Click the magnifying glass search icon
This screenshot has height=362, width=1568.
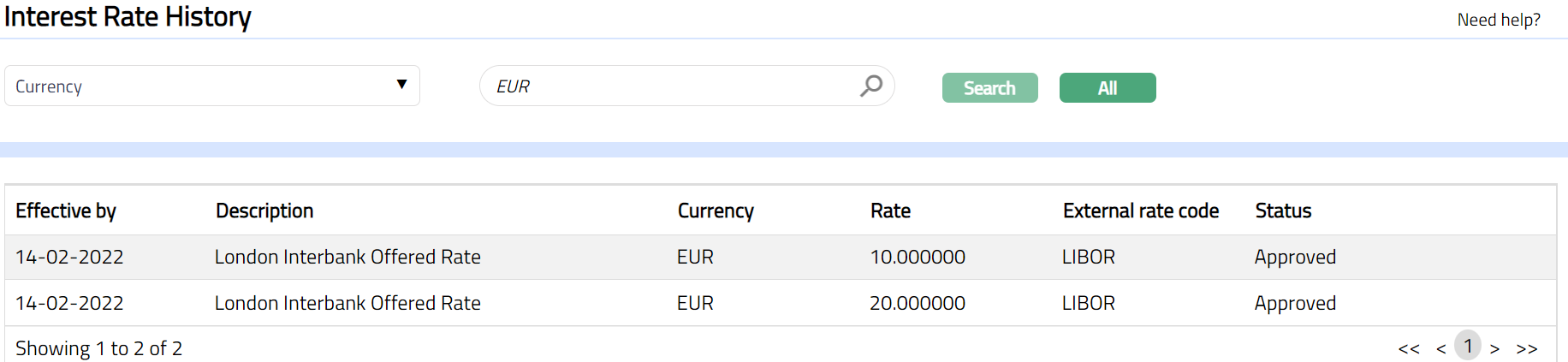pyautogui.click(x=871, y=86)
